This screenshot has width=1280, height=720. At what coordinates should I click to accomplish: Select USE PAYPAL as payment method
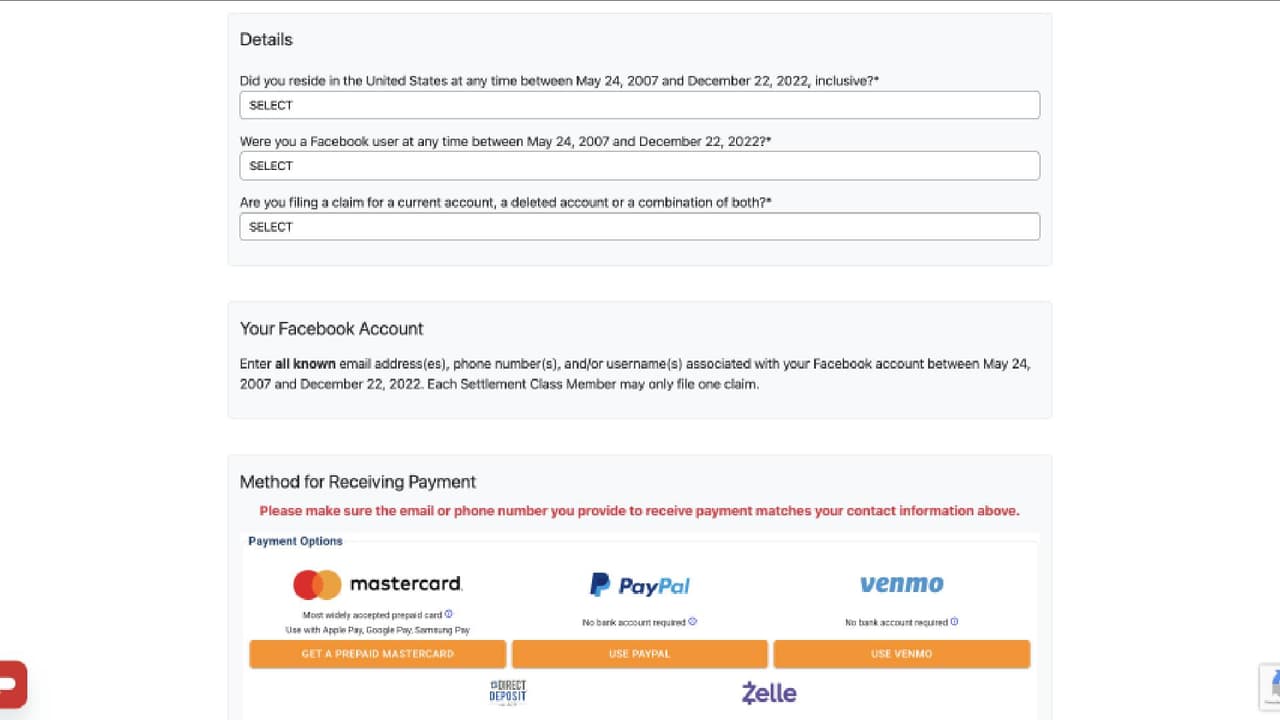[x=639, y=653]
